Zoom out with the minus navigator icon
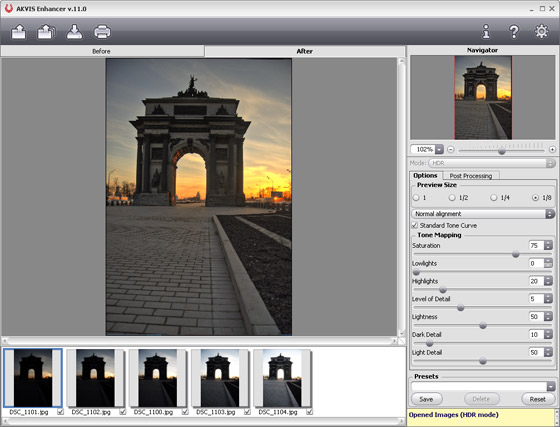 [x=451, y=149]
